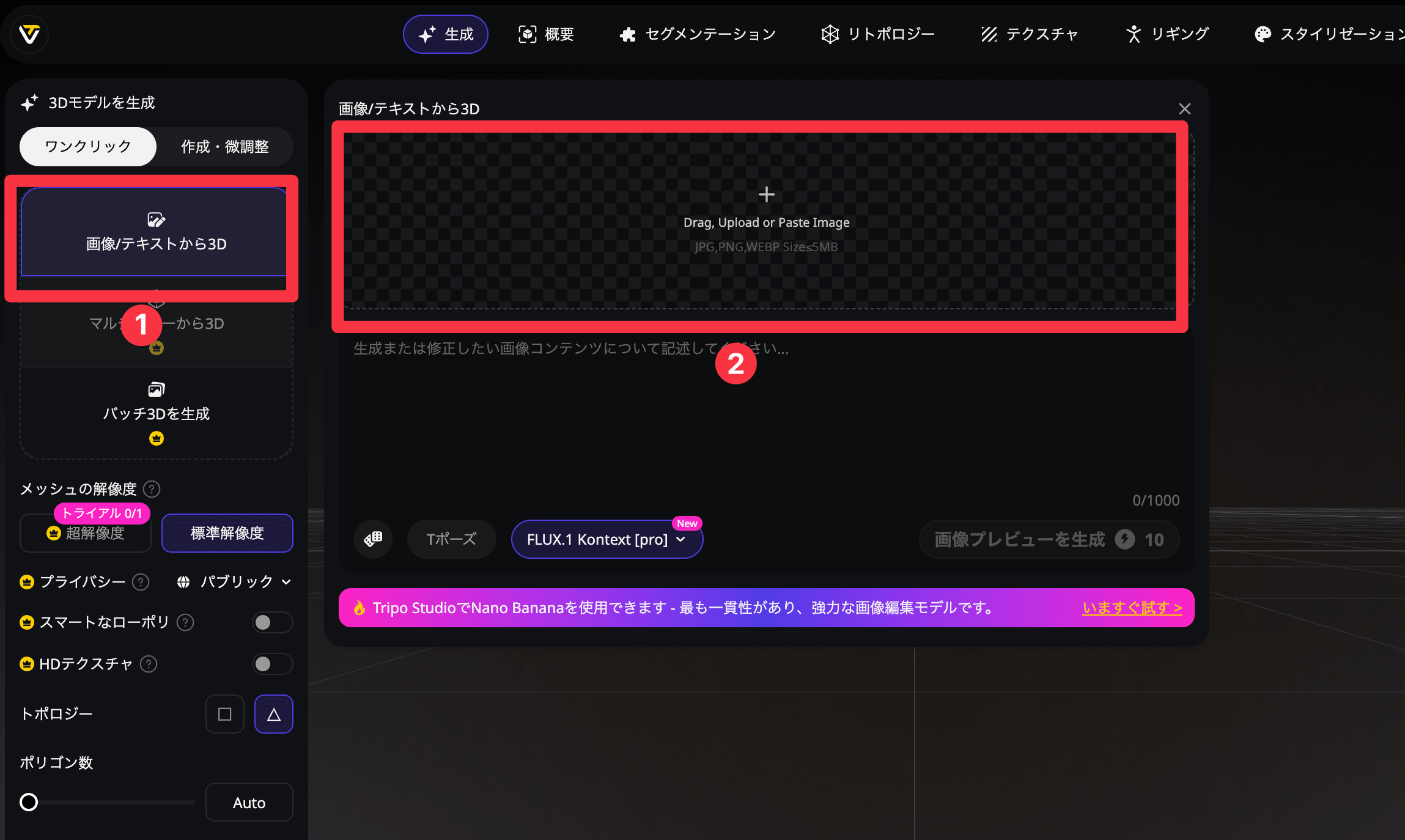Select the triangle topology icon

click(273, 714)
